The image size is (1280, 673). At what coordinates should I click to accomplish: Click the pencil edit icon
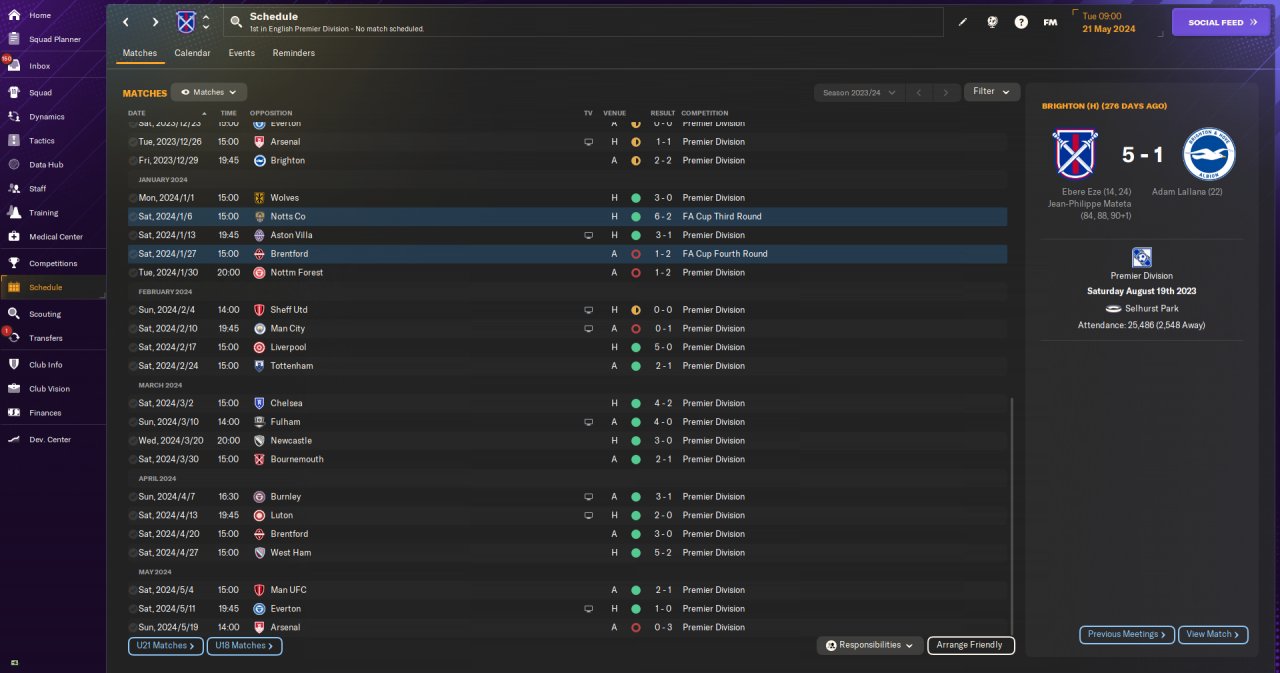coord(963,22)
